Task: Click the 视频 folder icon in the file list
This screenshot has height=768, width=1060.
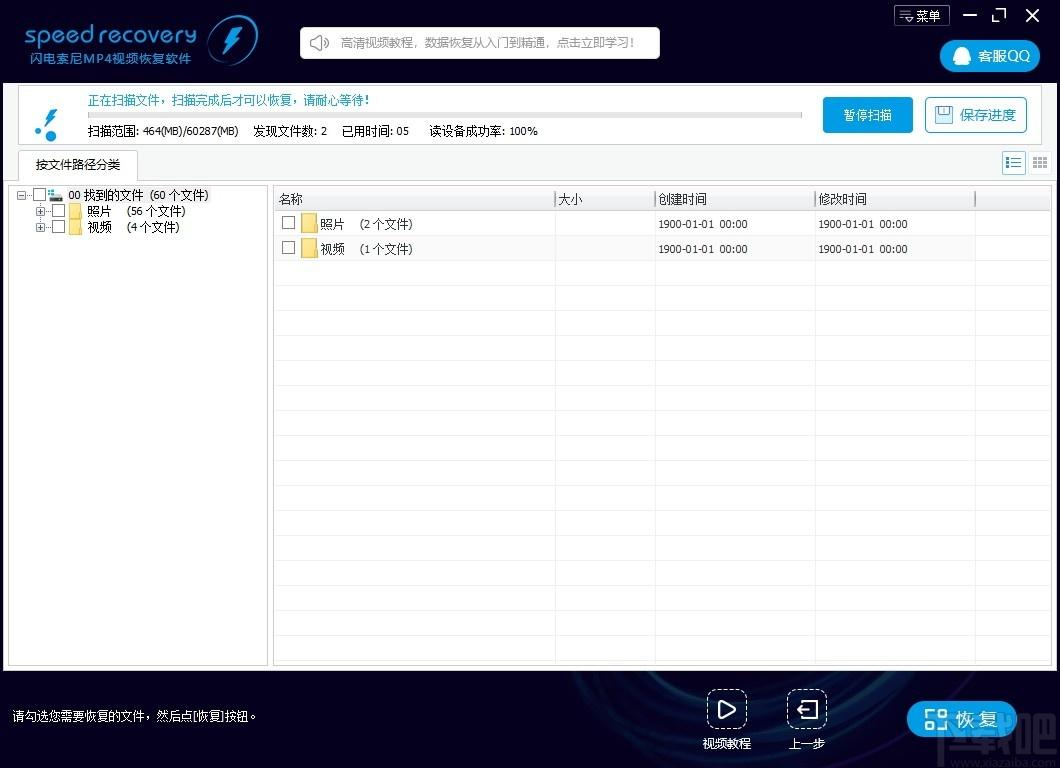Action: (309, 248)
